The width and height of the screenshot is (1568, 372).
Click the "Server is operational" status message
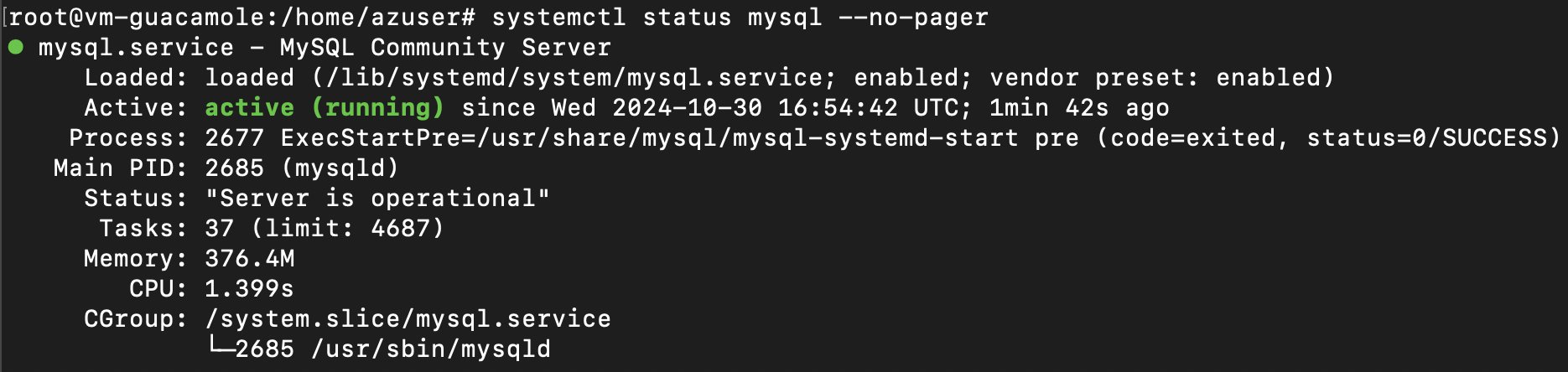click(x=377, y=199)
